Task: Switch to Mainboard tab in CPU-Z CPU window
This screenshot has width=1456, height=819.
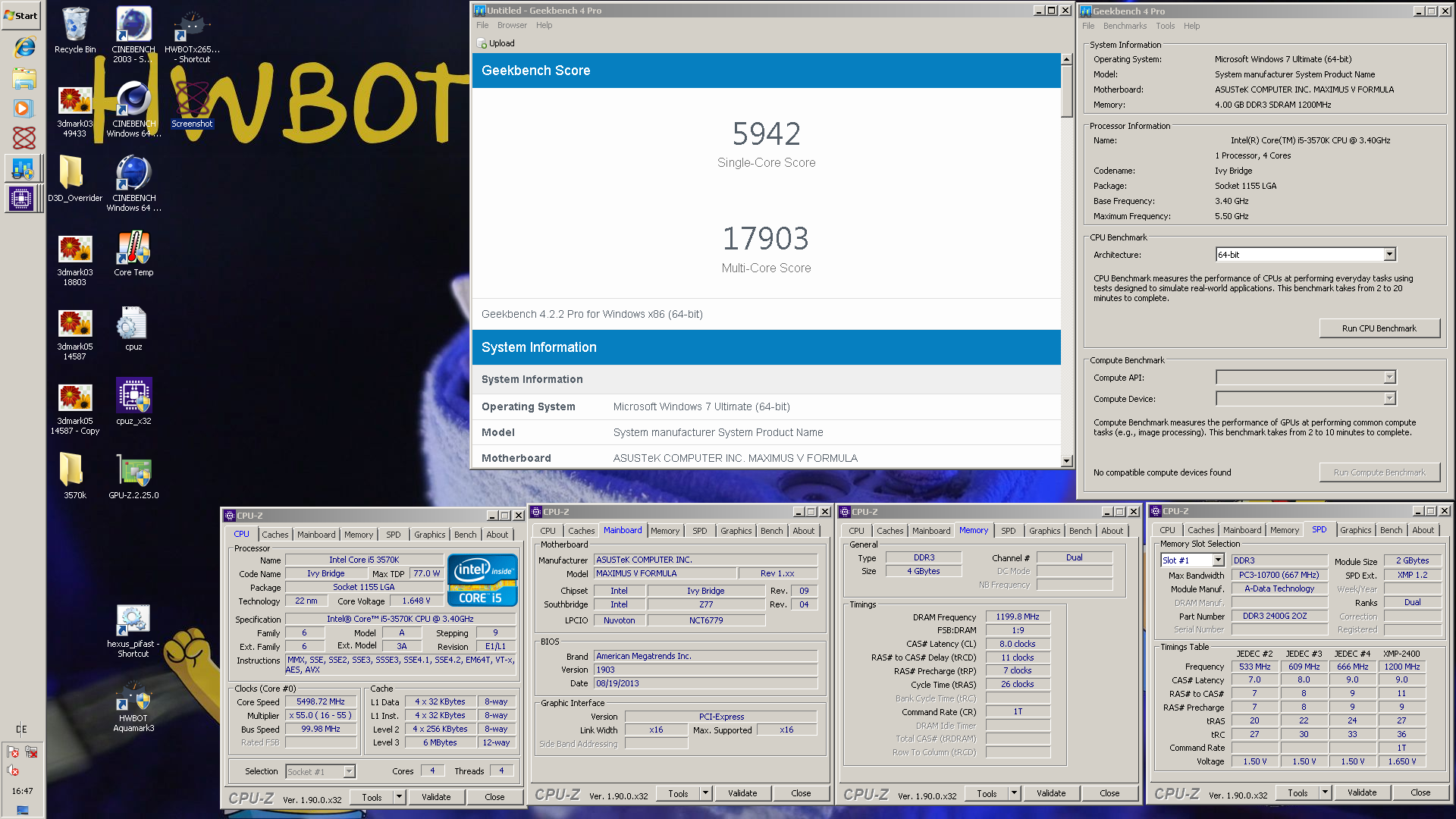Action: tap(316, 535)
